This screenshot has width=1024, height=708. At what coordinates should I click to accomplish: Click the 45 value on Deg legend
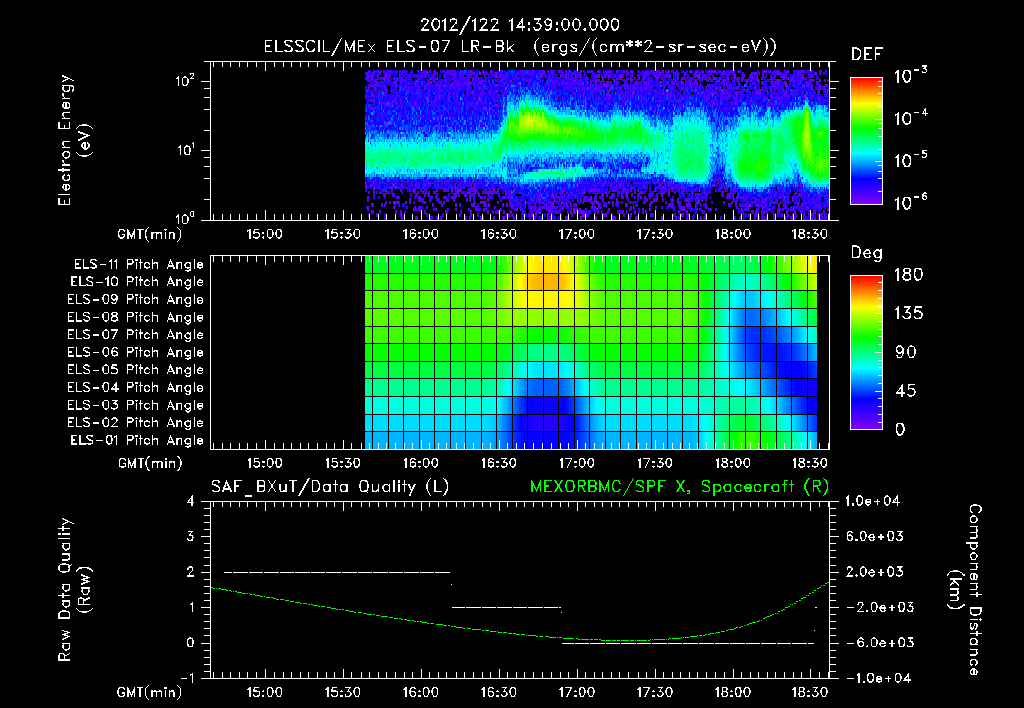click(905, 391)
